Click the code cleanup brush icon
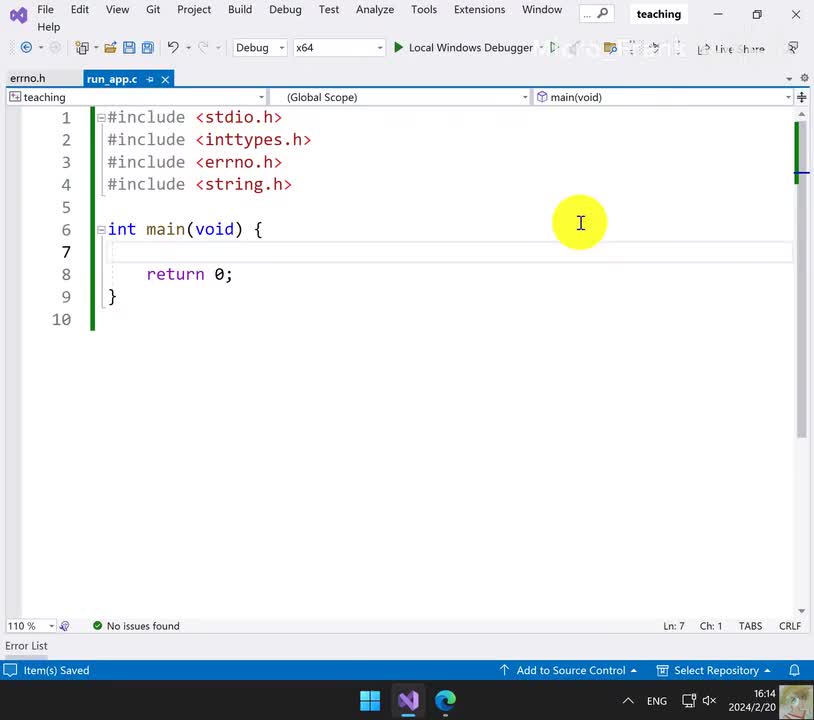The width and height of the screenshot is (814, 720). (64, 626)
